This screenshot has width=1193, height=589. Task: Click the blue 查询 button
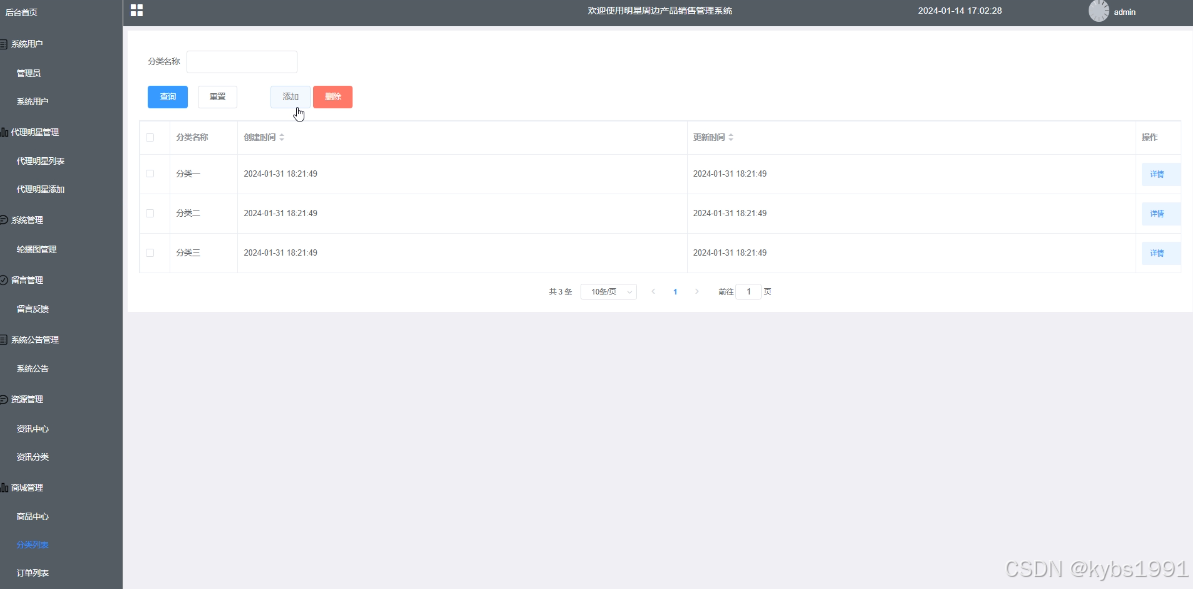pyautogui.click(x=167, y=97)
